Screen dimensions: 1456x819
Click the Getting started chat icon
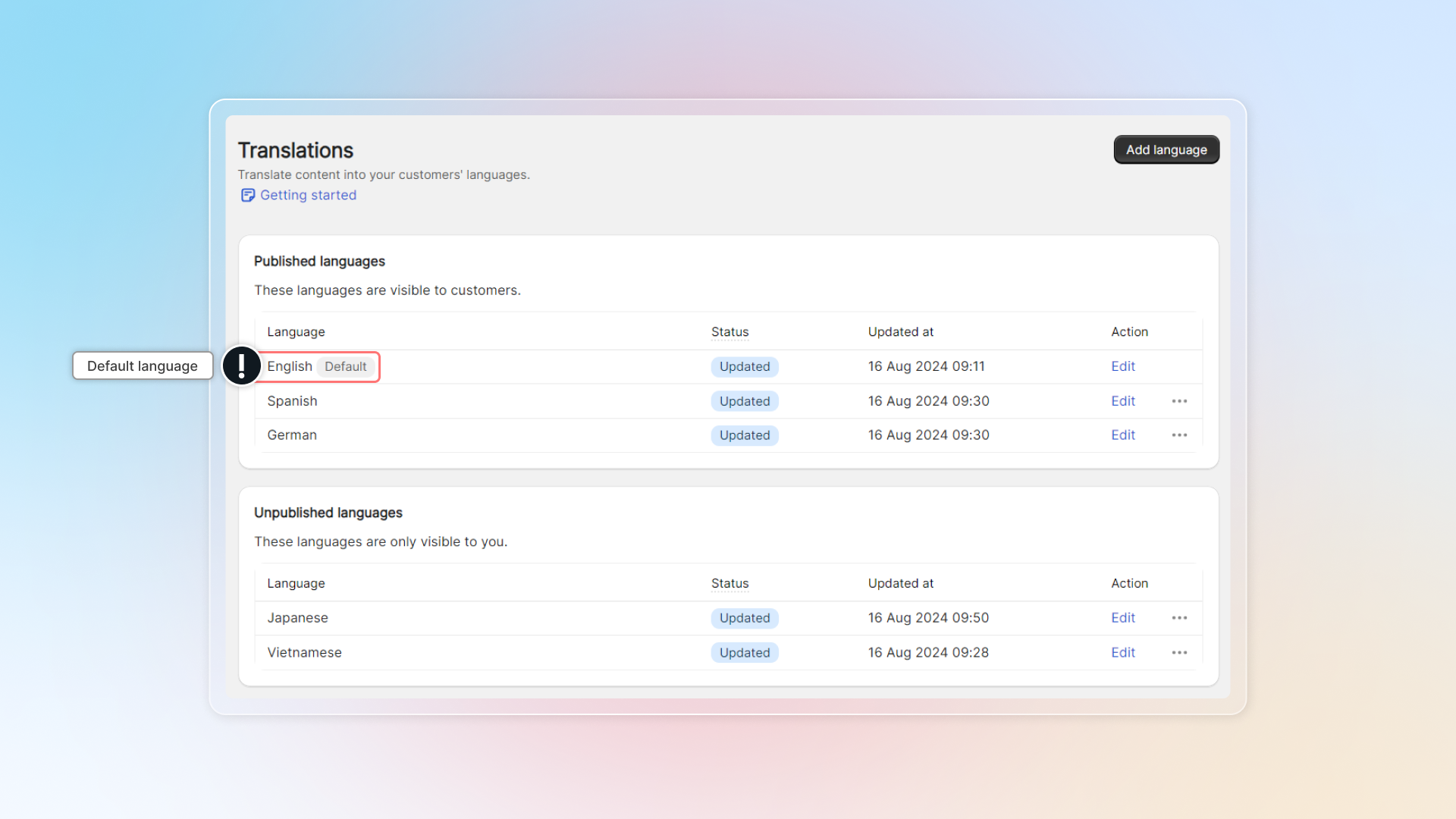[248, 195]
